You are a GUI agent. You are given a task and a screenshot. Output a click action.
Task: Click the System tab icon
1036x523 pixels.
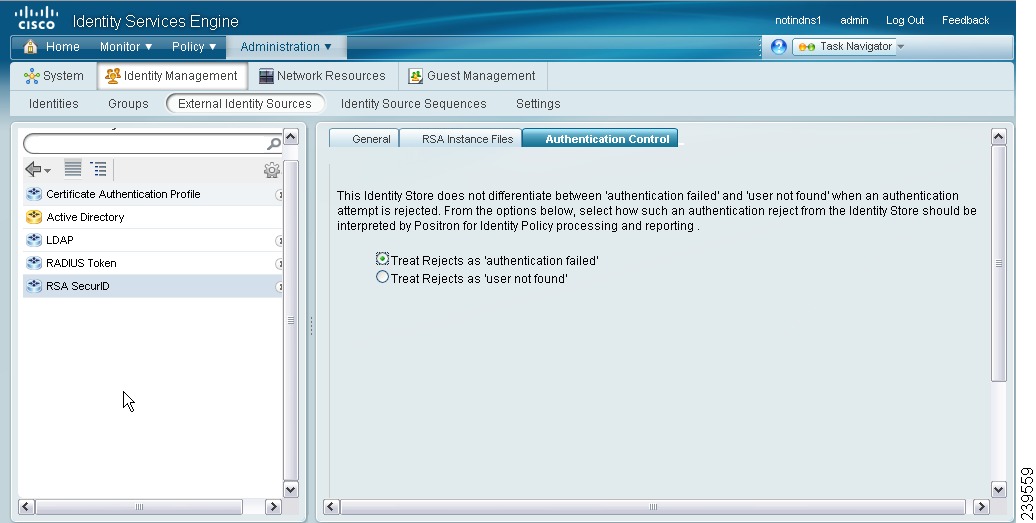(32, 76)
